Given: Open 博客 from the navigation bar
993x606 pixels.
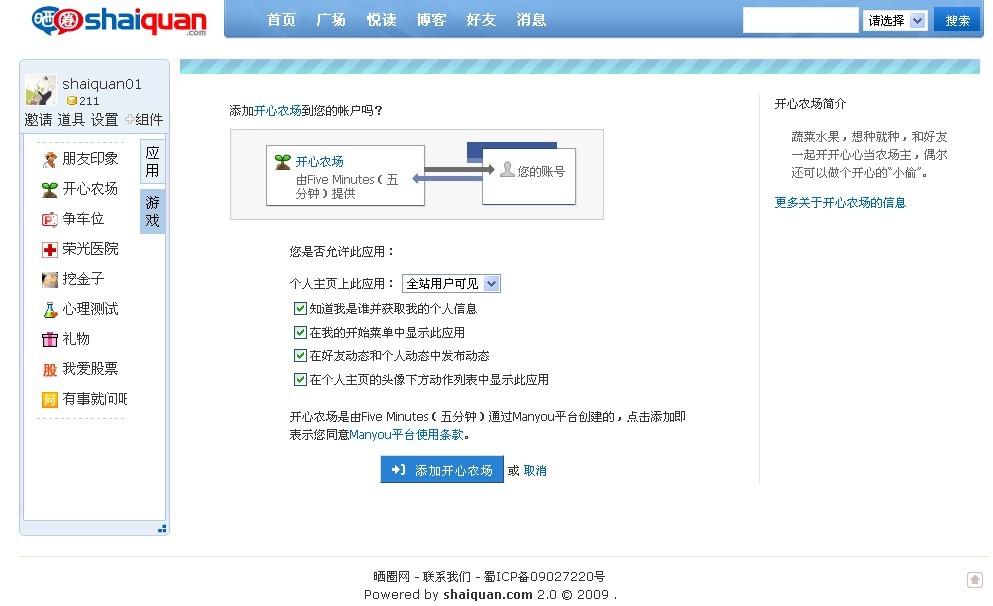Looking at the screenshot, I should pos(431,20).
